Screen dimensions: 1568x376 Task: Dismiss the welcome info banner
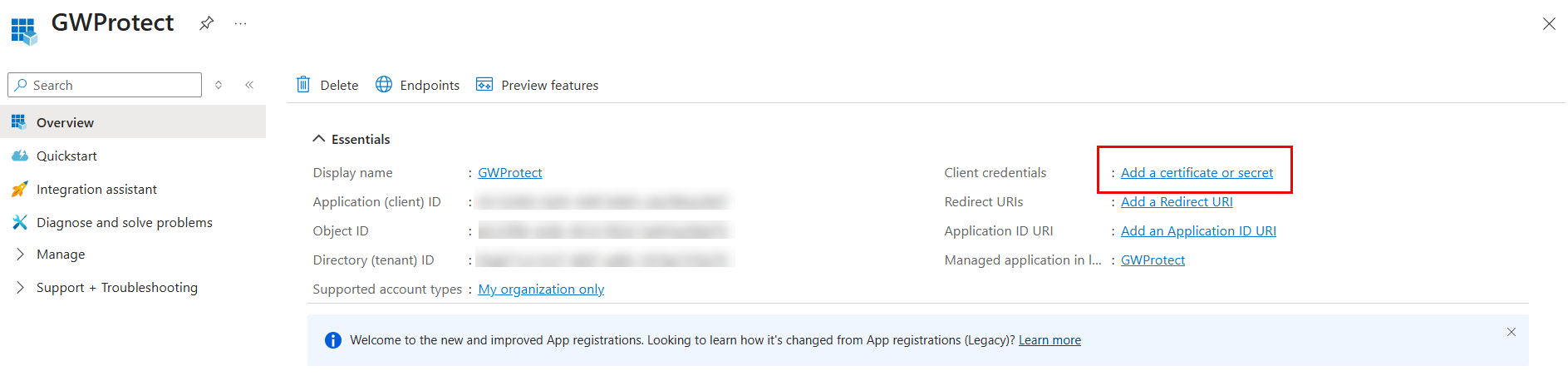(x=1511, y=332)
